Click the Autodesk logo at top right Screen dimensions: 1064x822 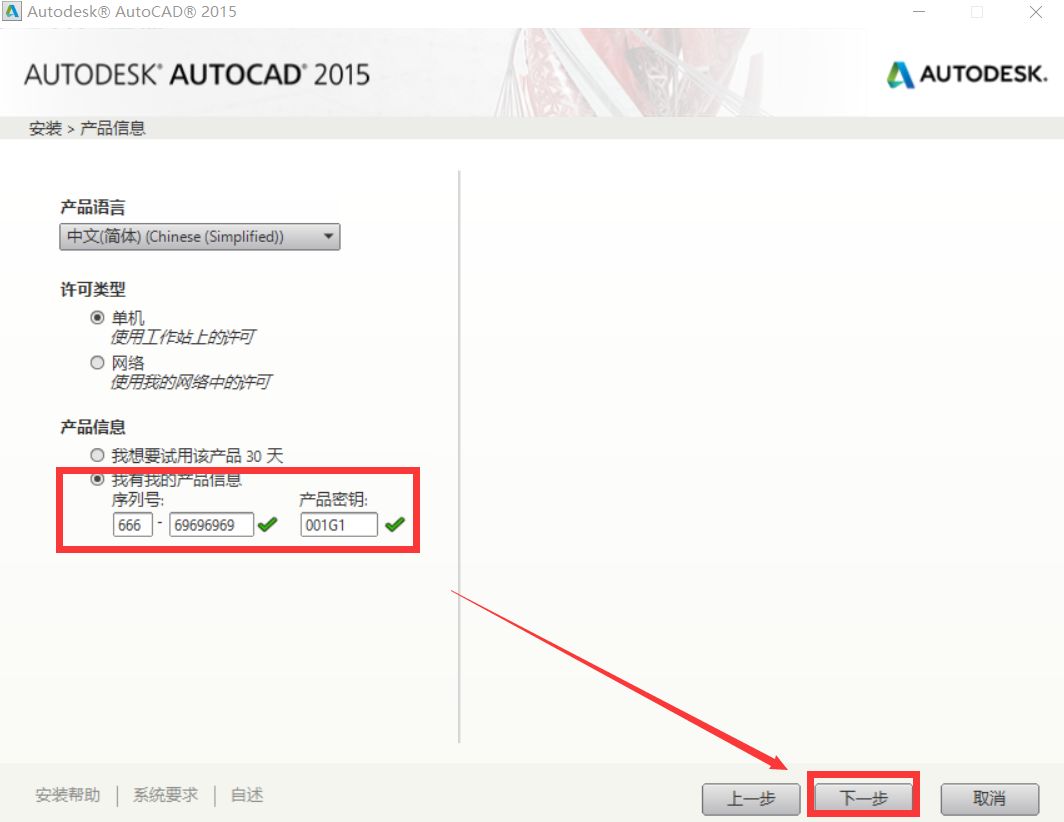pyautogui.click(x=967, y=74)
